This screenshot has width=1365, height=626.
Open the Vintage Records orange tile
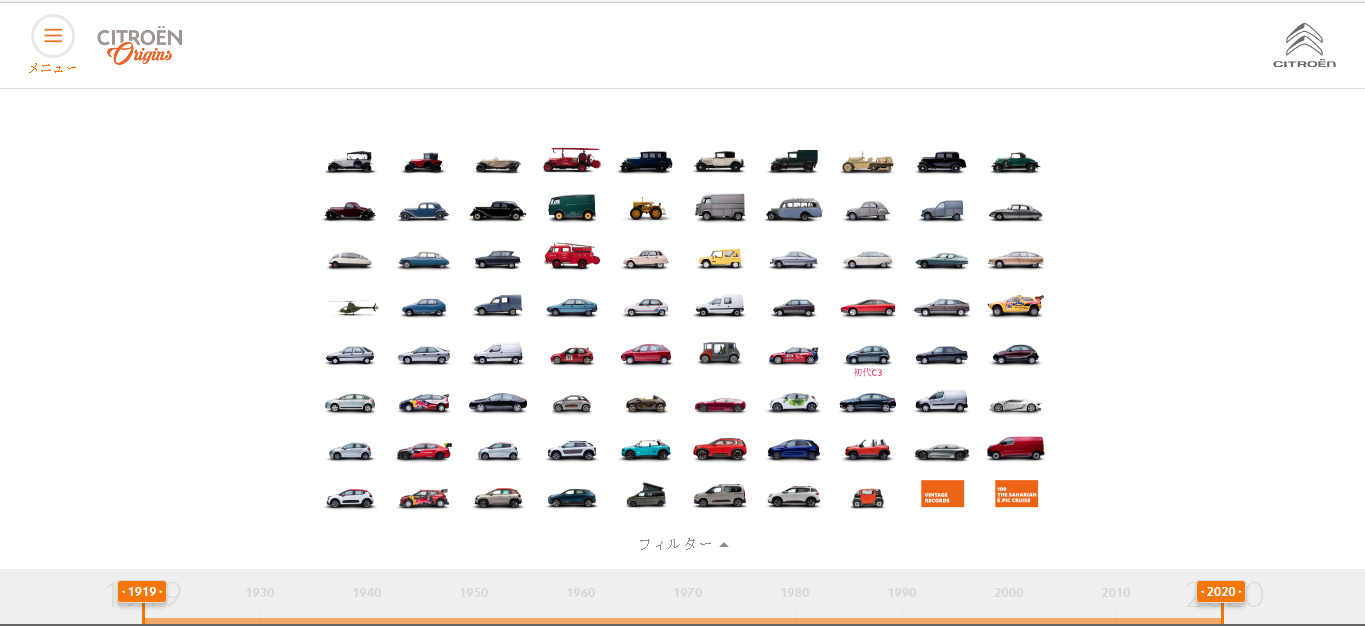(942, 494)
